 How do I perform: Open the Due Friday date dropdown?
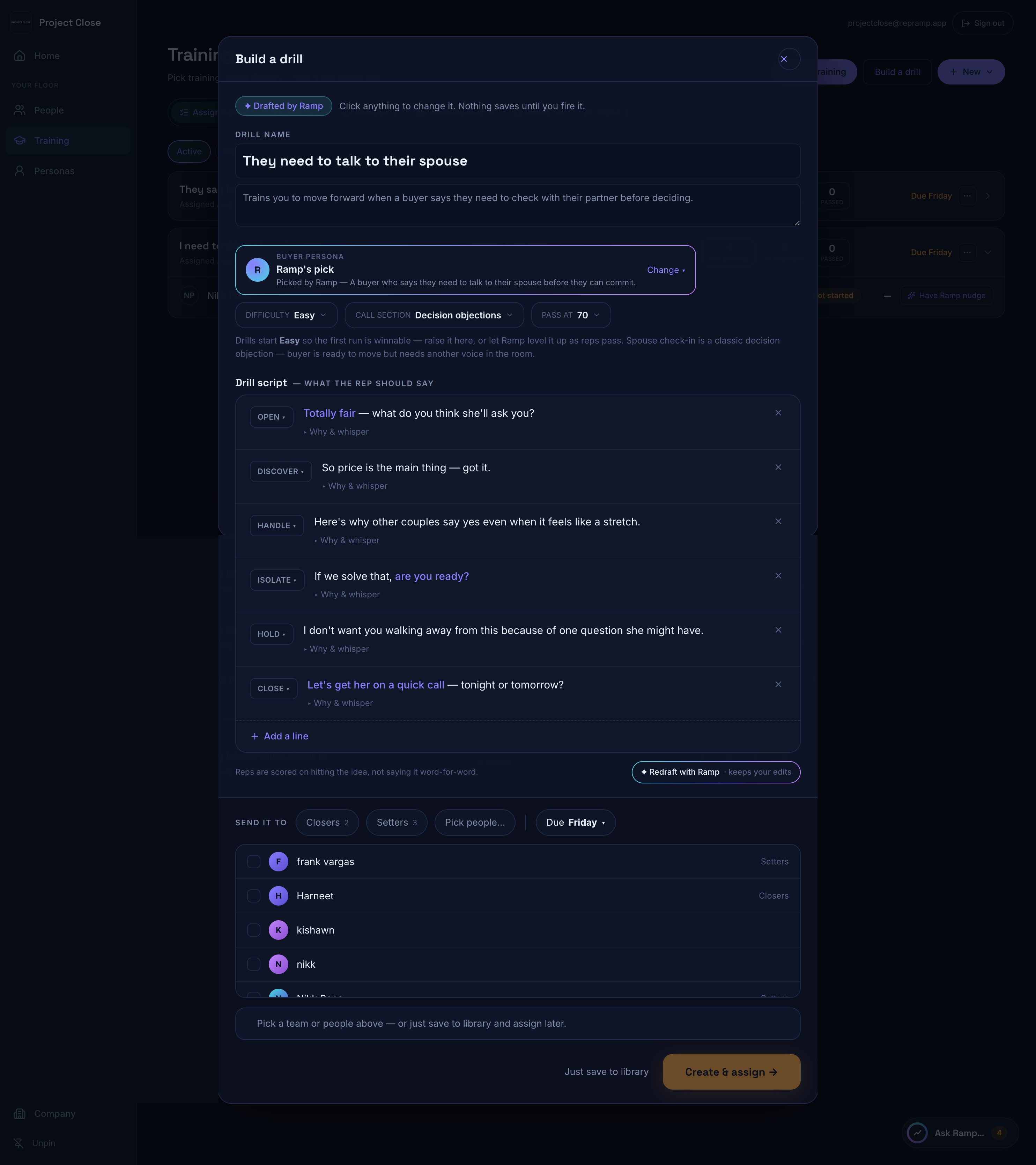click(x=576, y=823)
